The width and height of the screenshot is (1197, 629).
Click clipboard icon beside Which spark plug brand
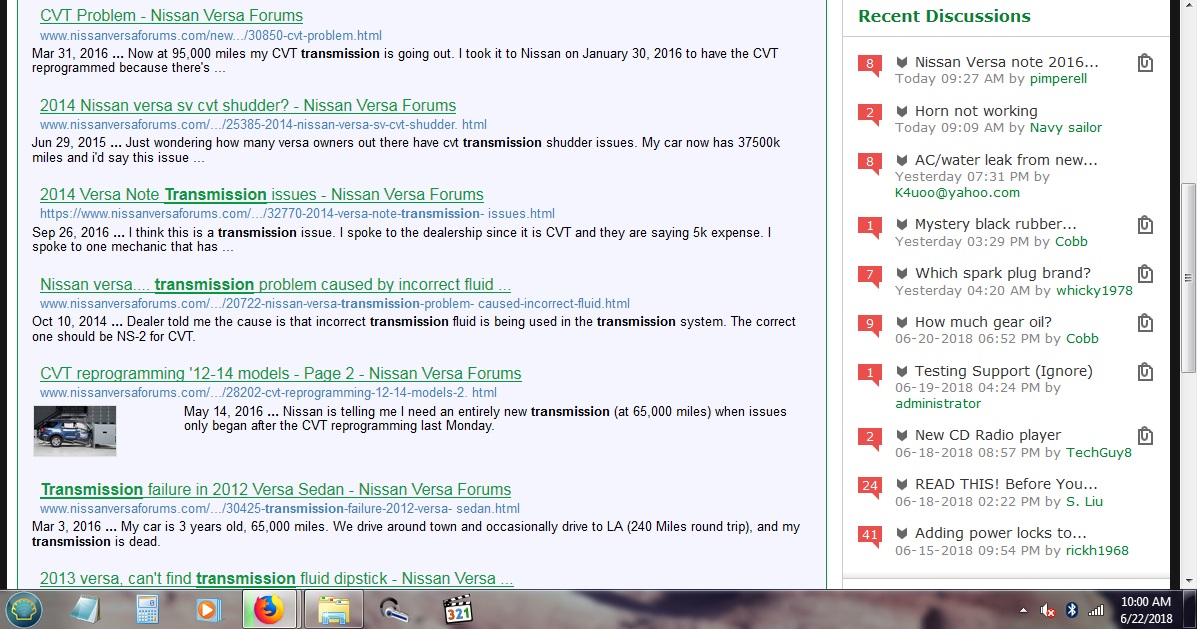point(1144,273)
